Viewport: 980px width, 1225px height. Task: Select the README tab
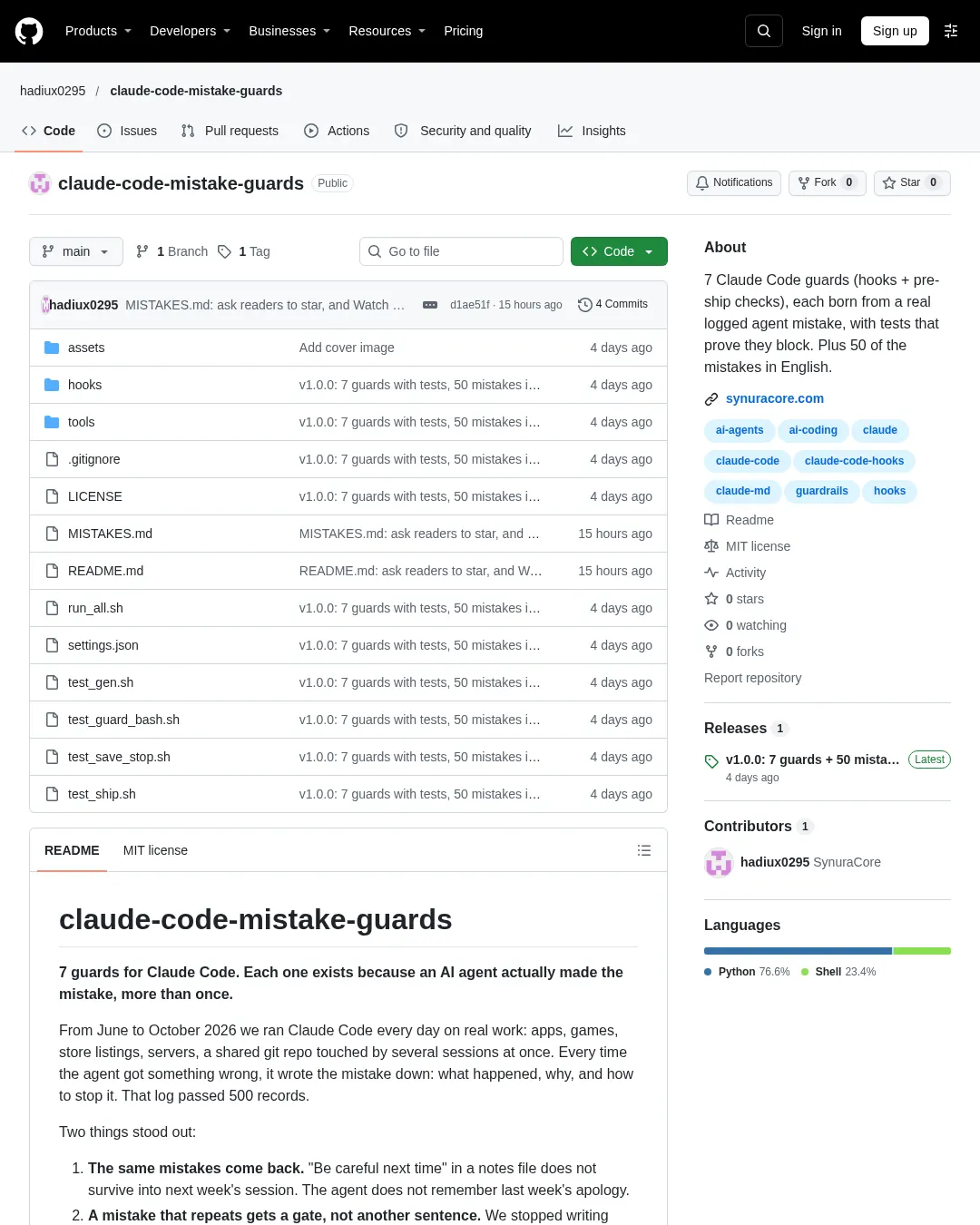pyautogui.click(x=72, y=850)
